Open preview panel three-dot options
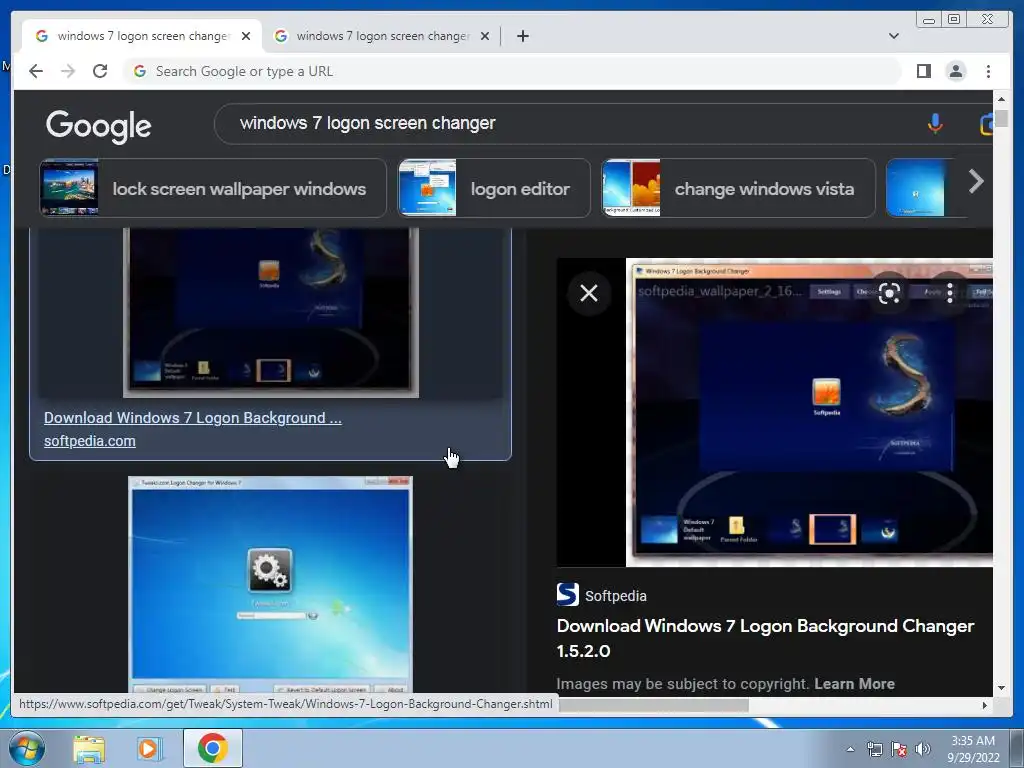 [950, 293]
